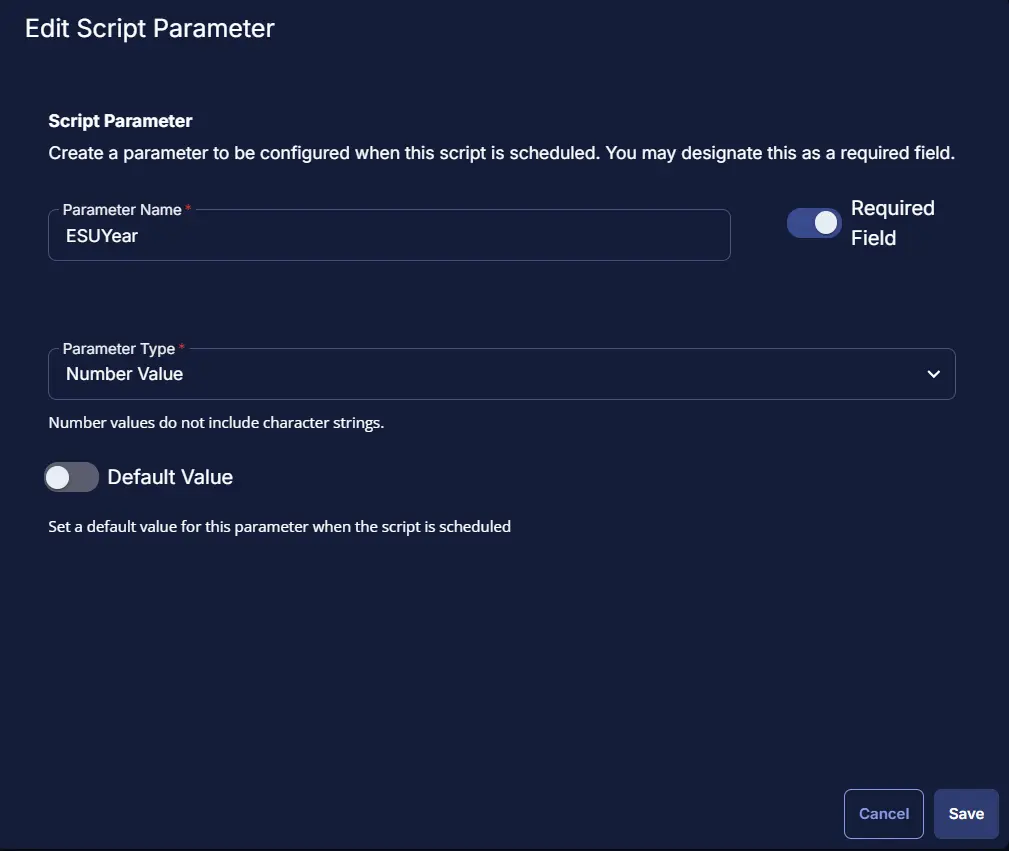This screenshot has width=1009, height=851.
Task: Open the Parameter Type dropdown
Action: [x=500, y=374]
